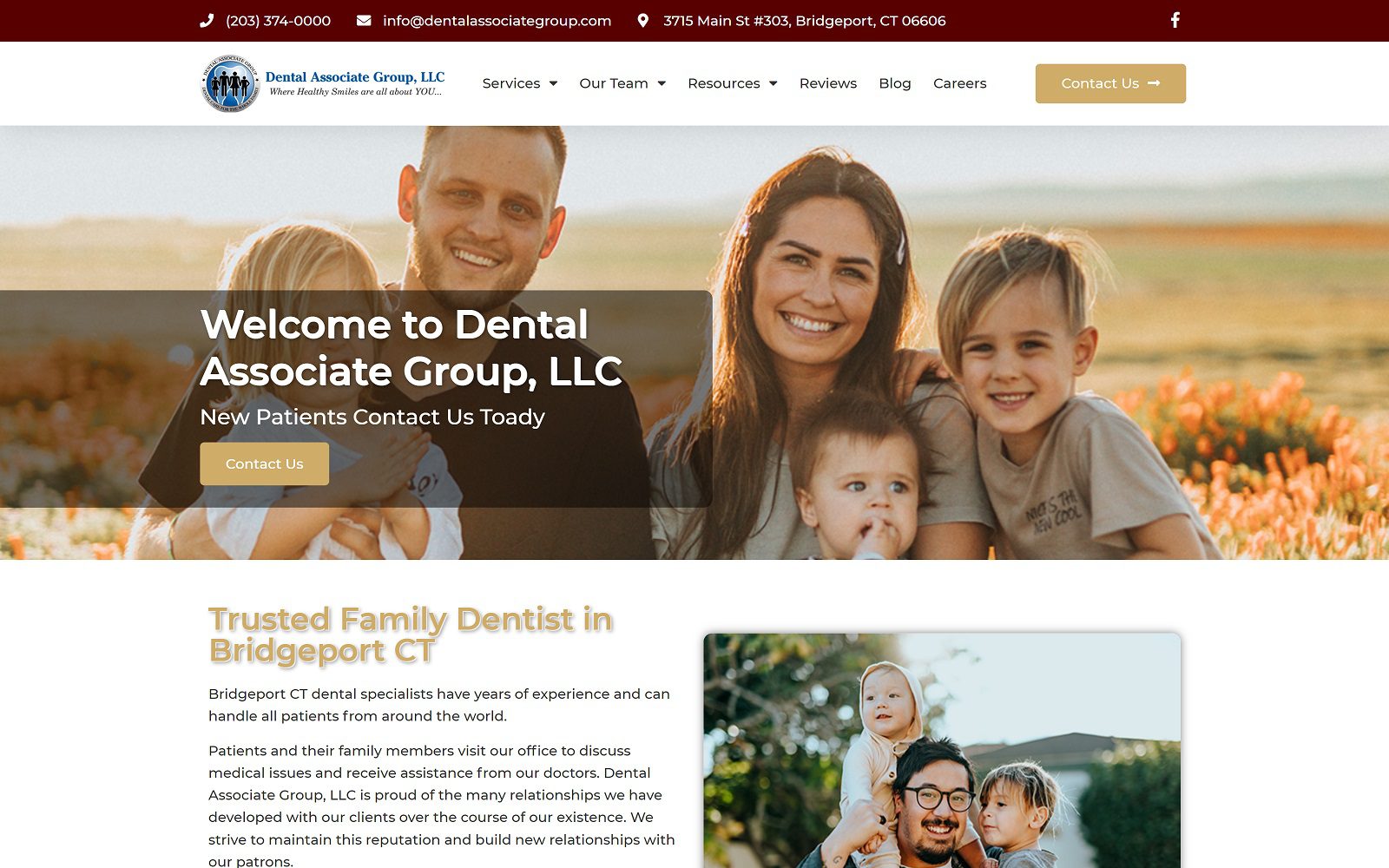Click the Trusted Family Dentist in Bridgeport heading

pyautogui.click(x=411, y=635)
